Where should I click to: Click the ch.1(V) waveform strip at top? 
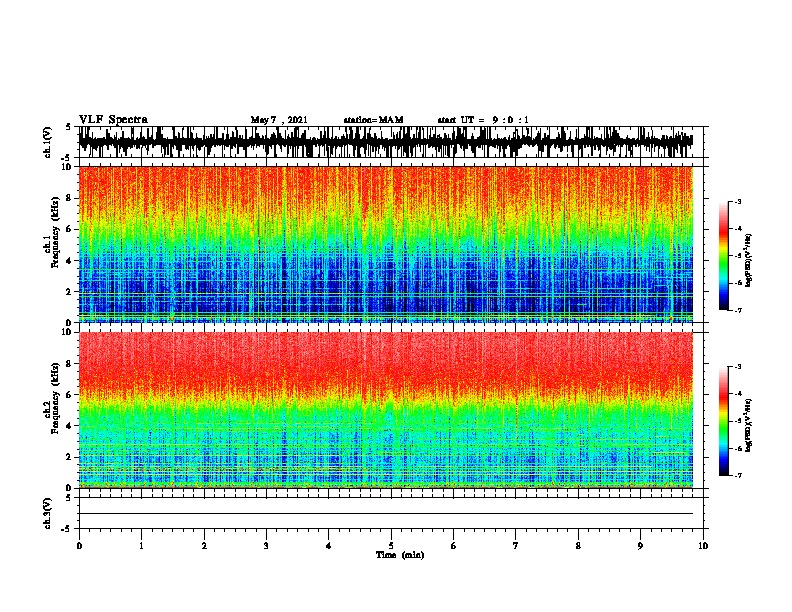click(386, 142)
